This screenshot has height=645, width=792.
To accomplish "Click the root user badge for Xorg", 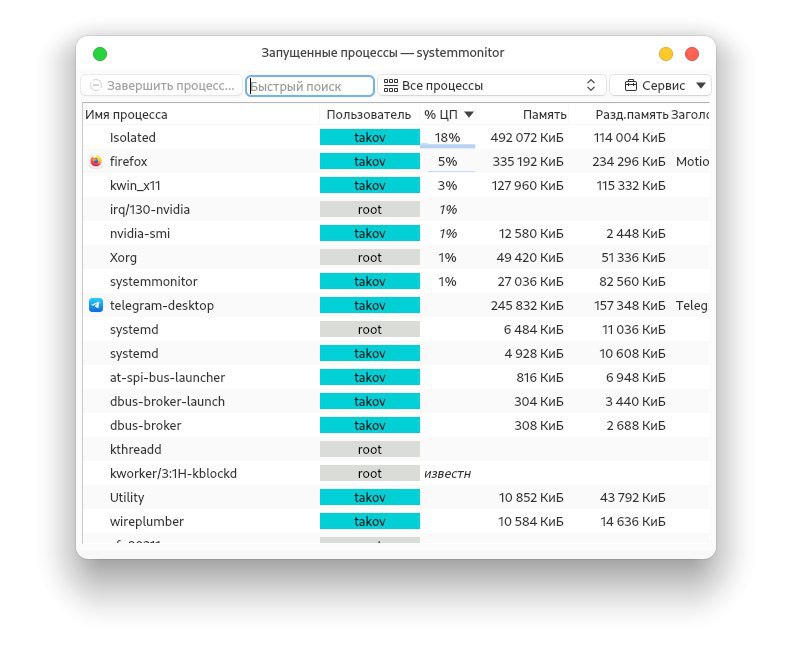I will (369, 257).
